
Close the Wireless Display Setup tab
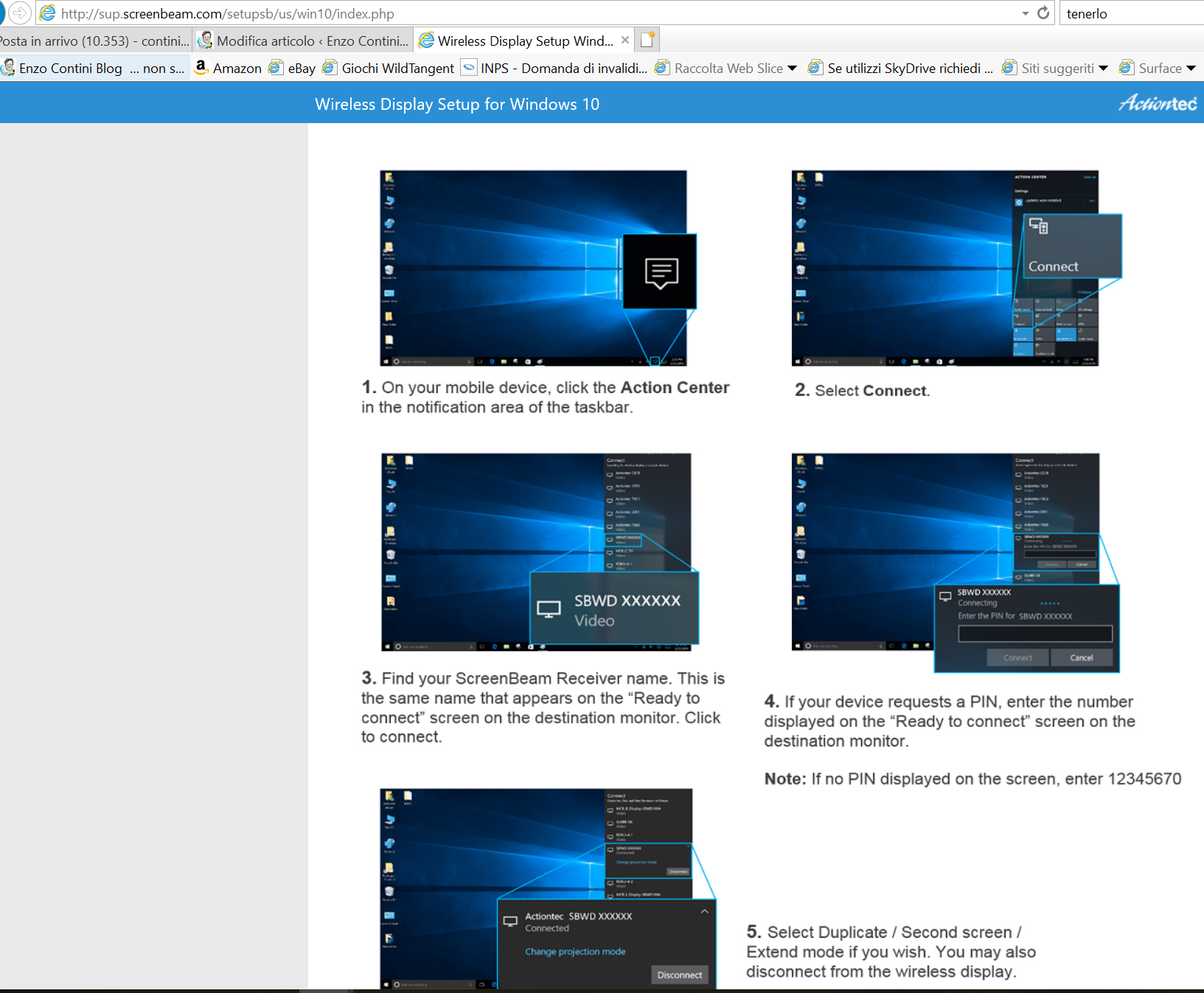pos(625,41)
